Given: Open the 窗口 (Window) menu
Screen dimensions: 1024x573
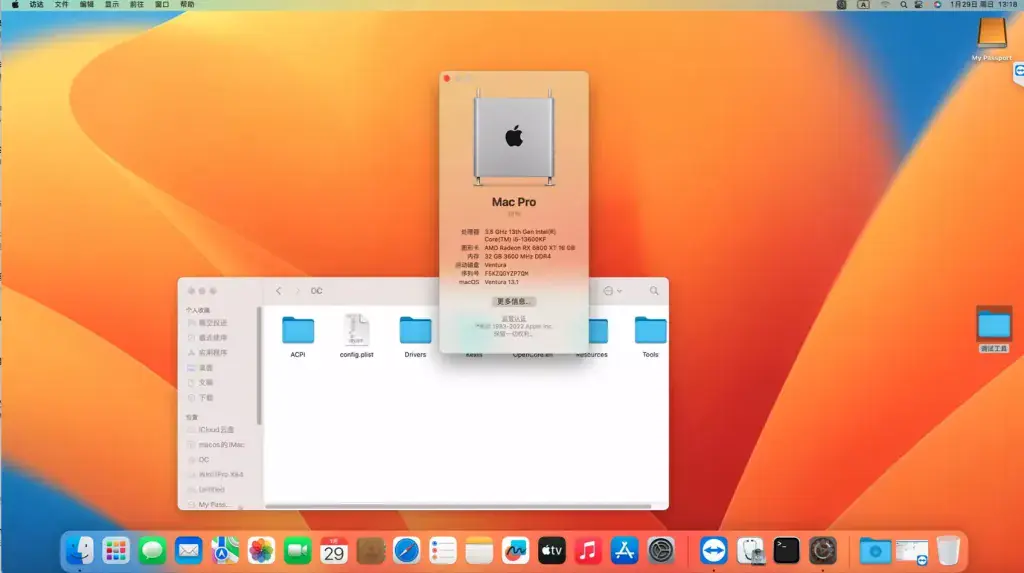Looking at the screenshot, I should (x=162, y=5).
